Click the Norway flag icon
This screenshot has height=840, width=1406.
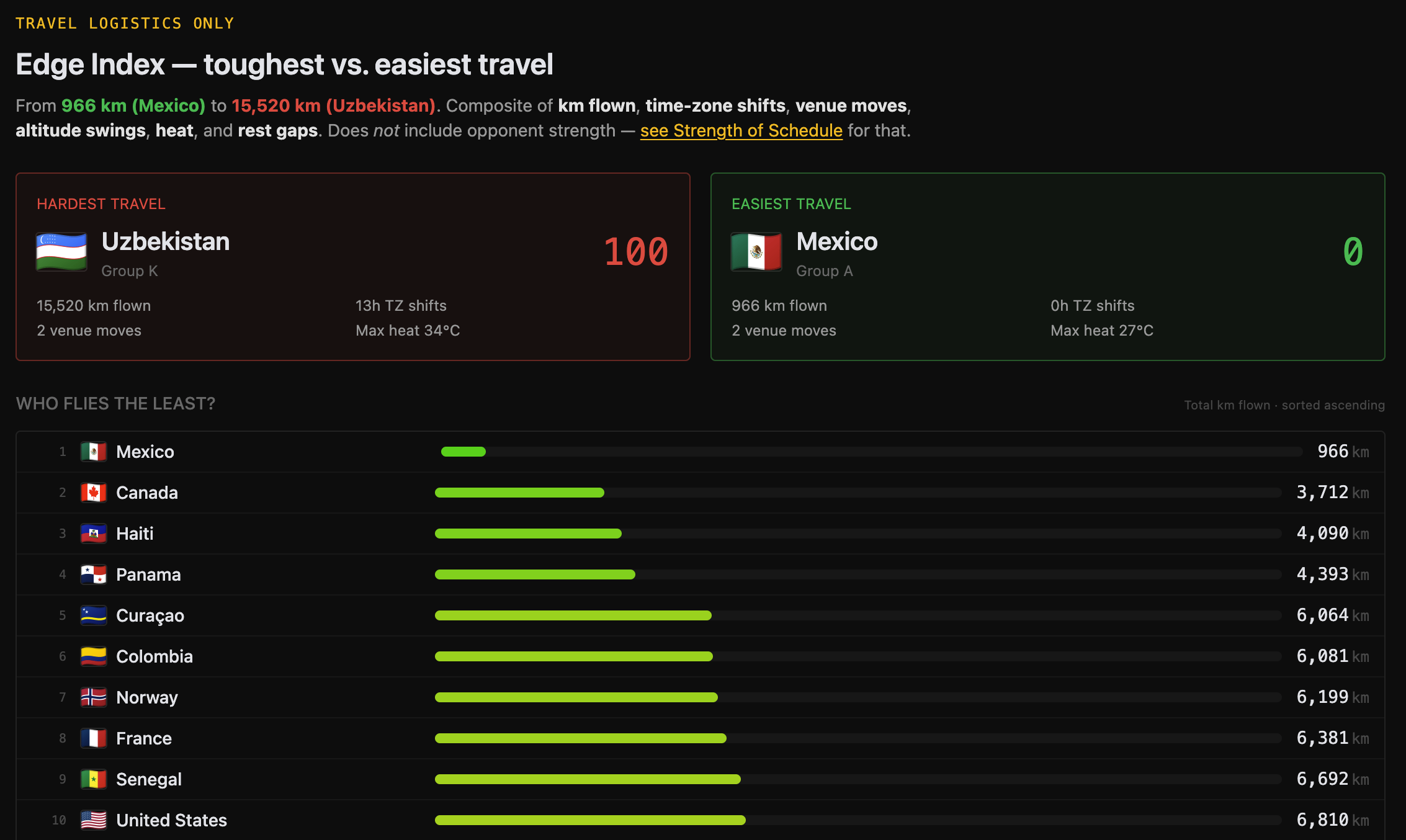pos(94,697)
